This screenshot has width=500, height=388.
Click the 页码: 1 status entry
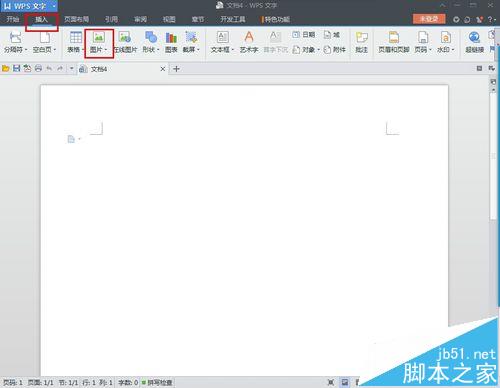(x=13, y=382)
